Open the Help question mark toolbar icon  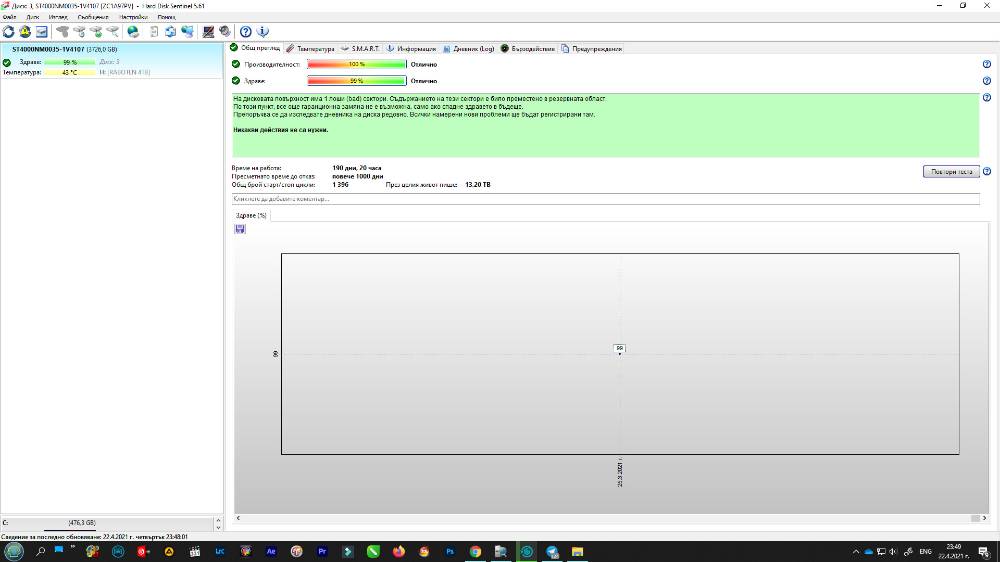coord(246,31)
